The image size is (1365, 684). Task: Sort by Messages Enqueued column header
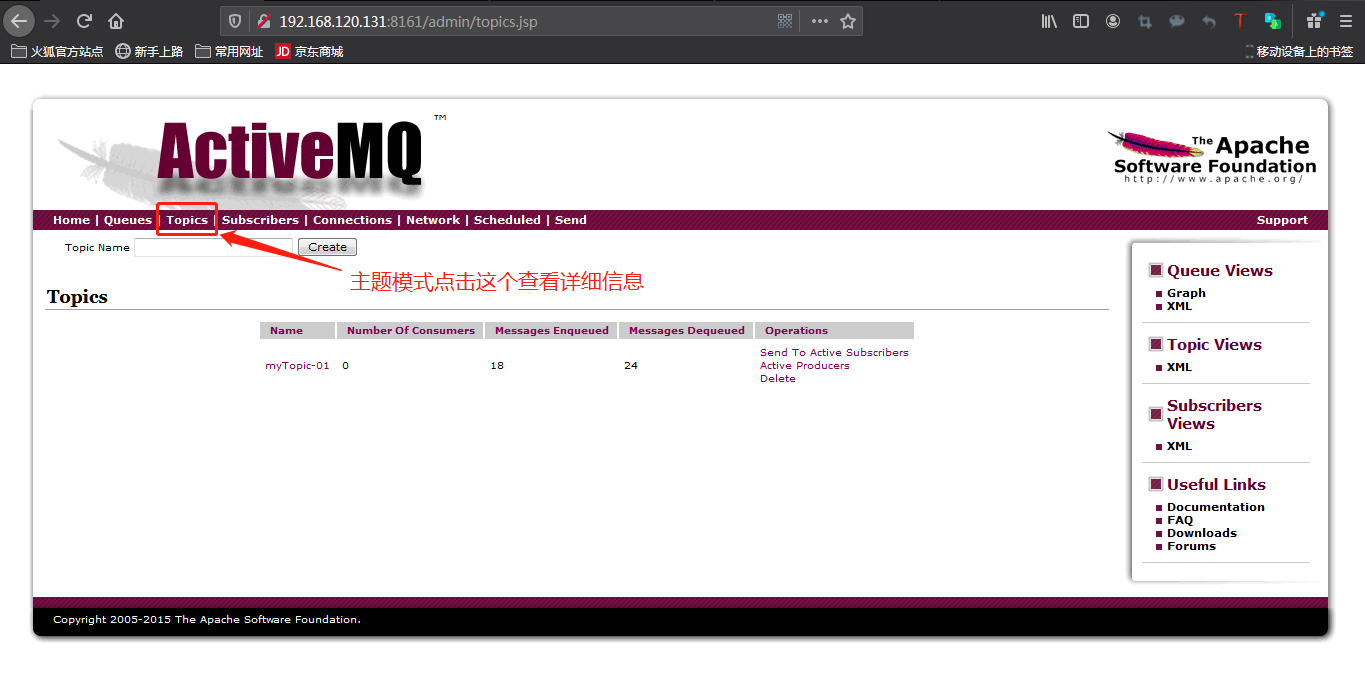pos(552,330)
